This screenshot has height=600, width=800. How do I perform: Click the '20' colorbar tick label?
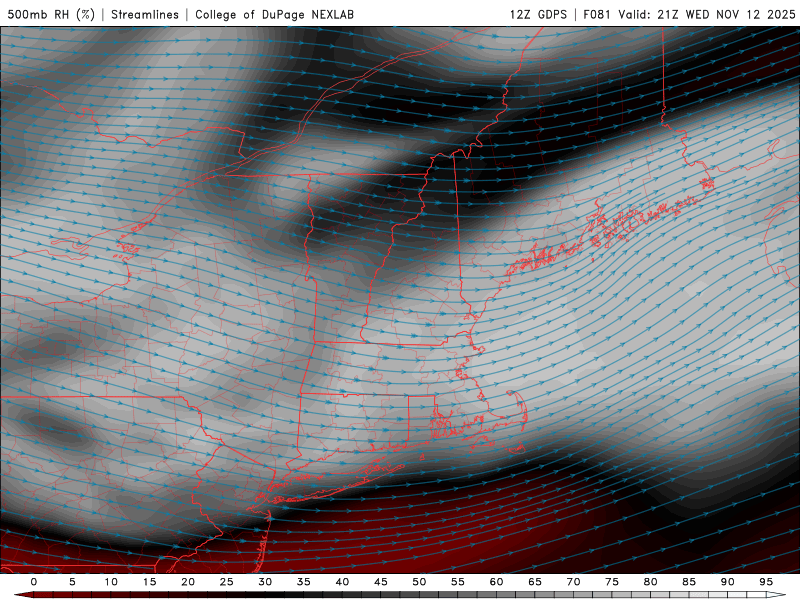click(188, 582)
